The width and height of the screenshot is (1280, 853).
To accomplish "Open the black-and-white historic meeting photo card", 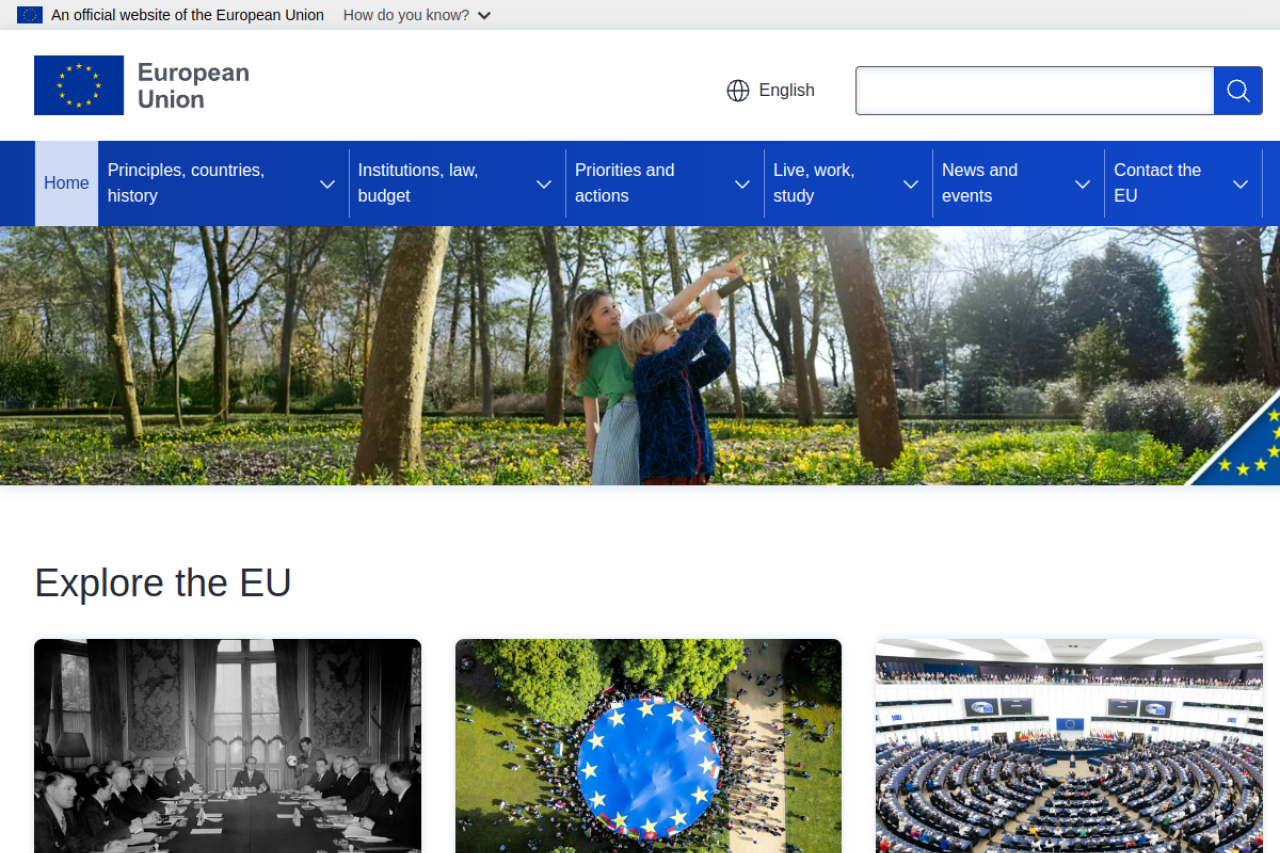I will [228, 746].
